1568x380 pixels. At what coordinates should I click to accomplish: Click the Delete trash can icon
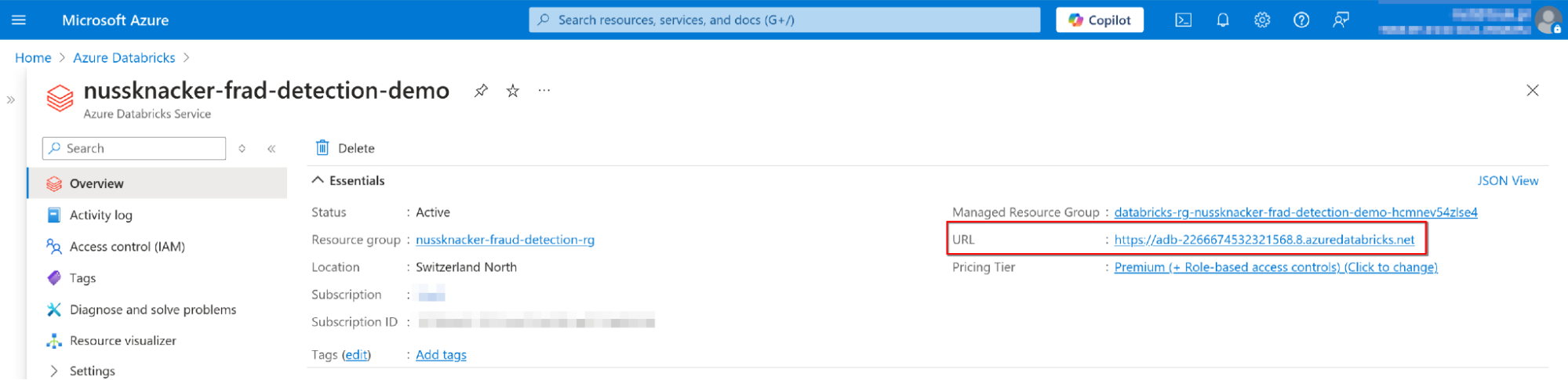pyautogui.click(x=322, y=147)
